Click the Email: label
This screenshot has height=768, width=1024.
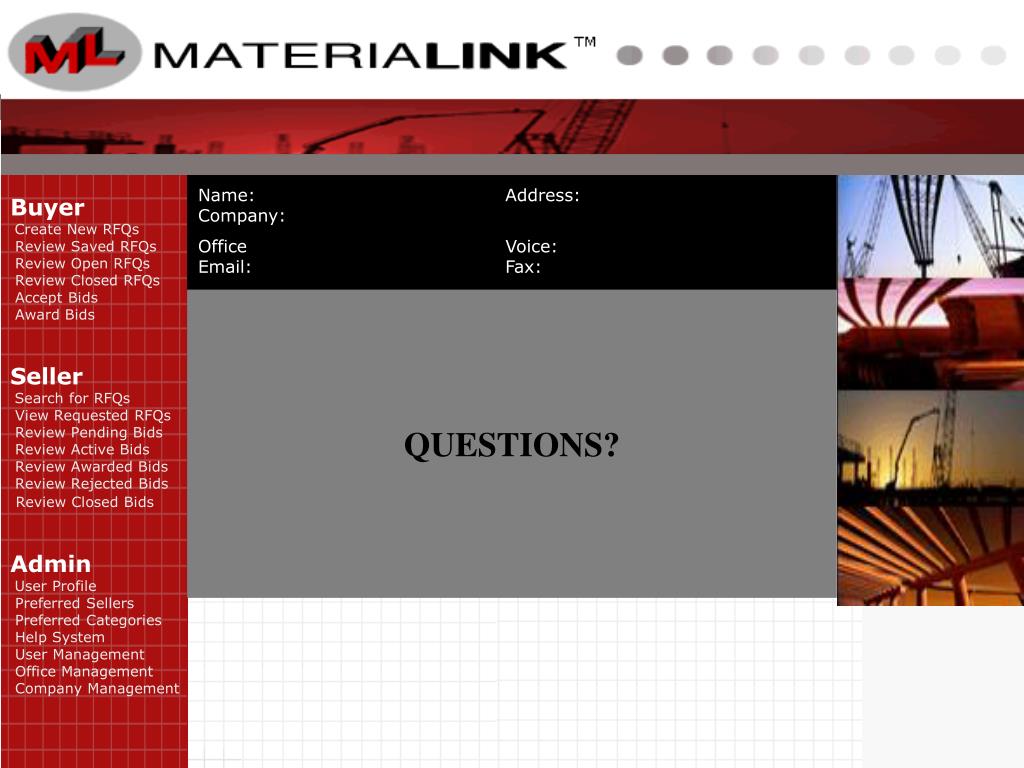point(224,267)
